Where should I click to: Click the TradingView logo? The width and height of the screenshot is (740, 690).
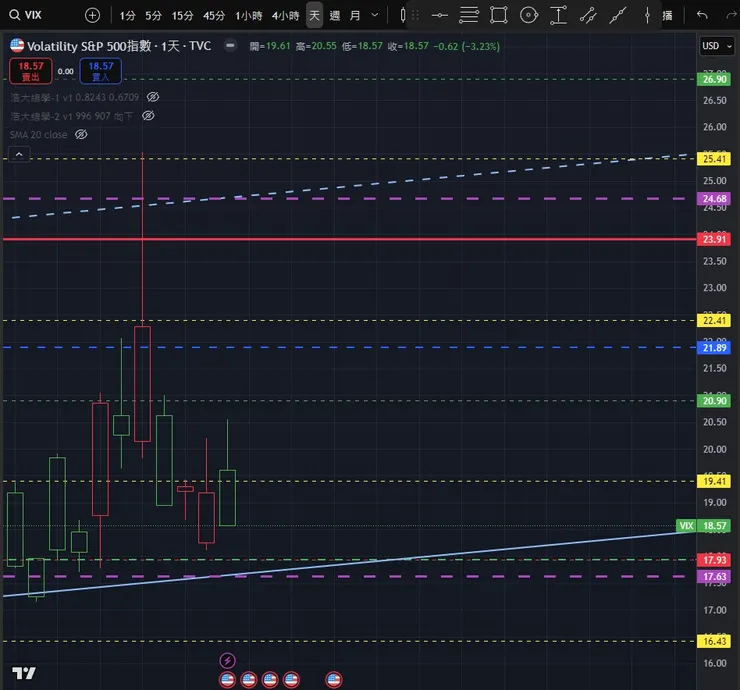[x=24, y=673]
